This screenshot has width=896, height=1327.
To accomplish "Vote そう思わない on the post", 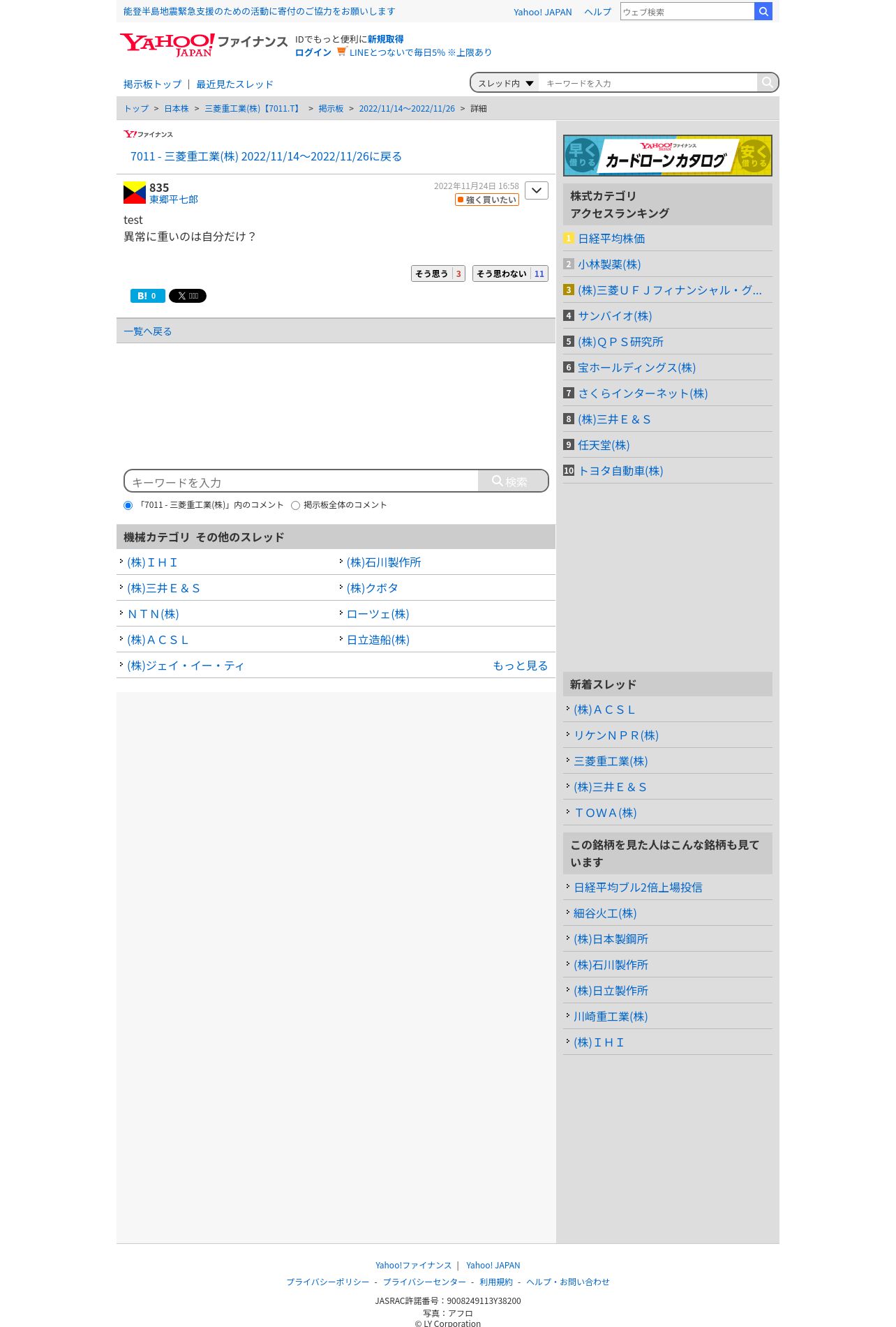I will [x=510, y=273].
